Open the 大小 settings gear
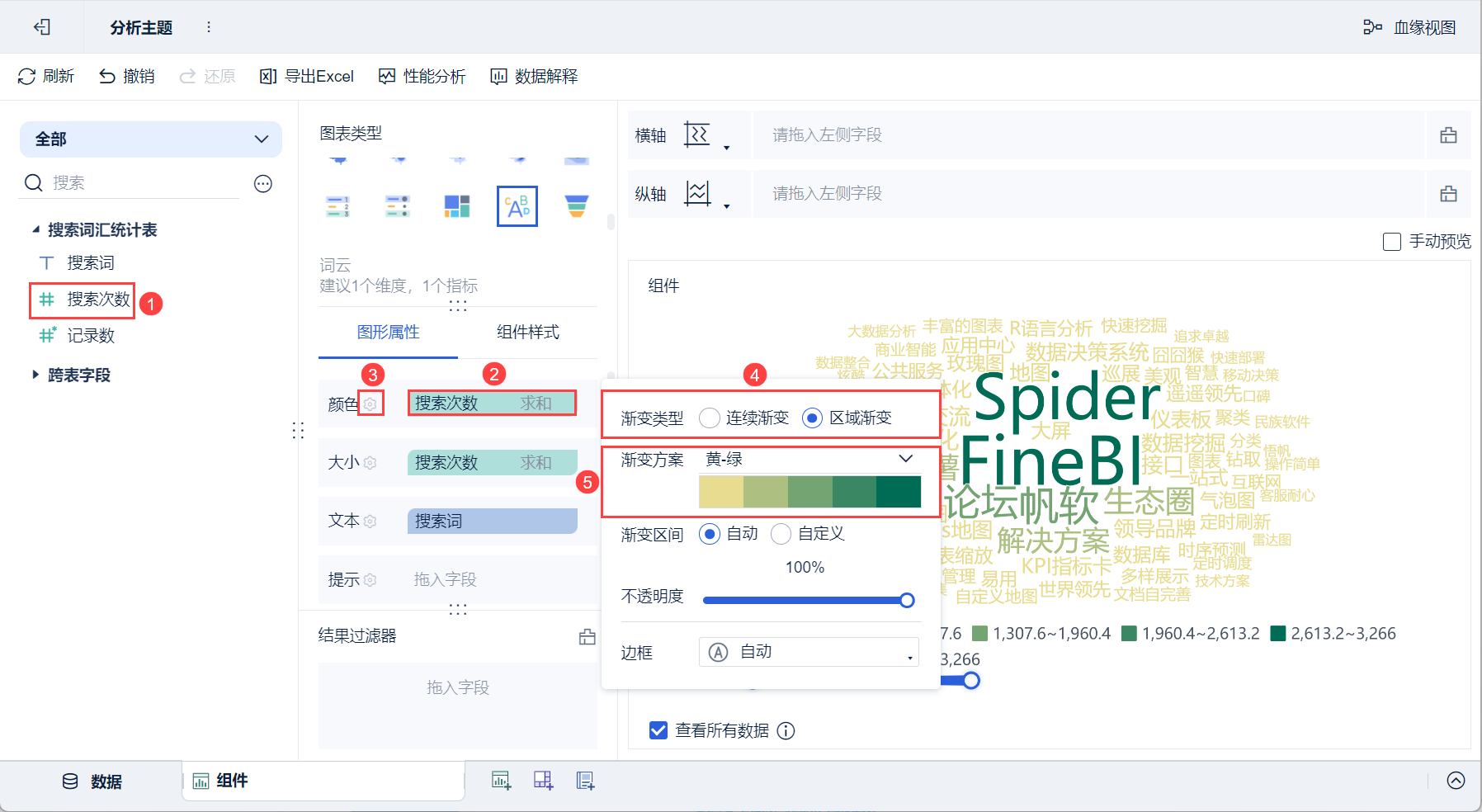The image size is (1482, 812). tap(370, 463)
